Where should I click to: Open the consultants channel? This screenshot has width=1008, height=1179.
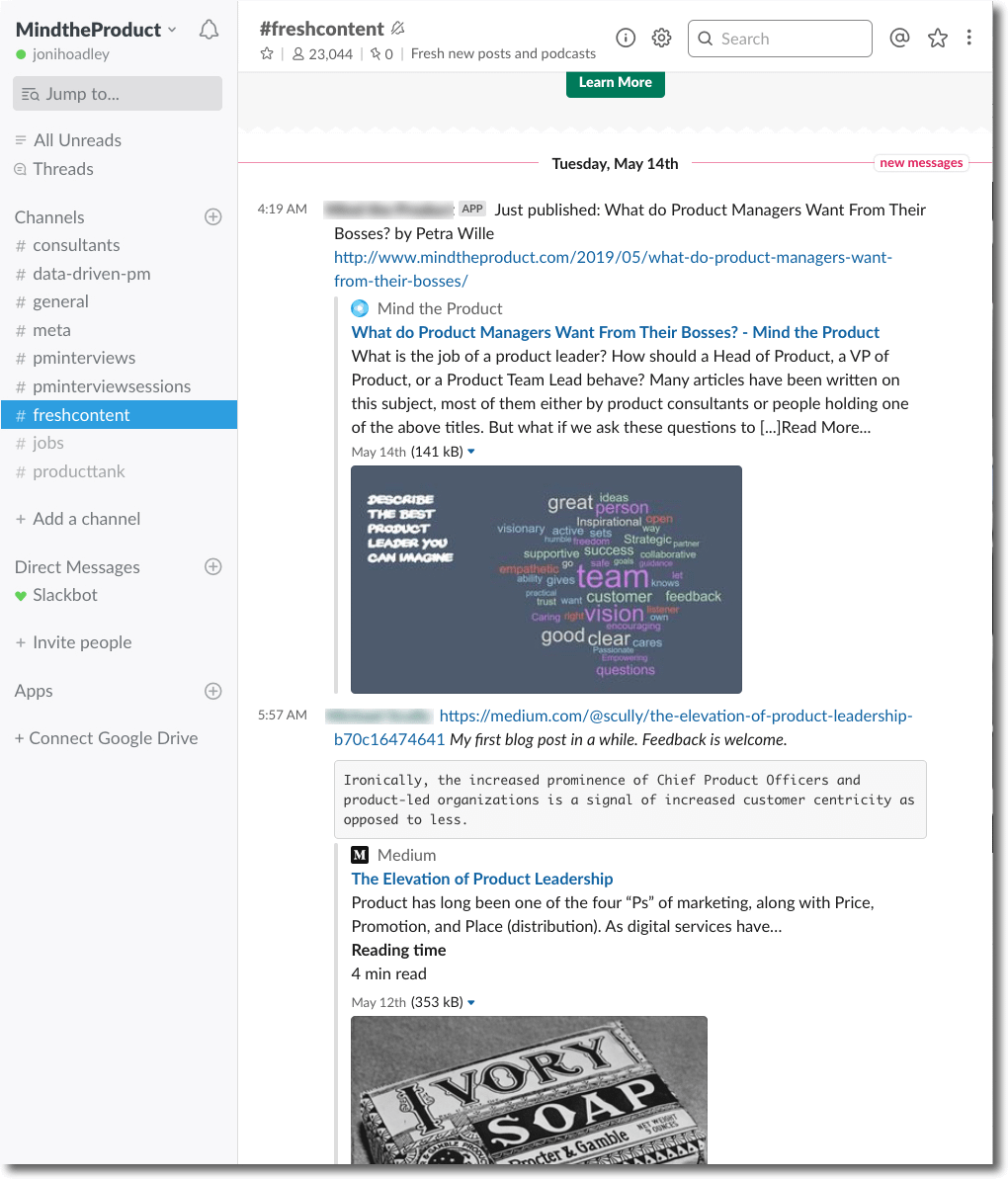pos(76,245)
